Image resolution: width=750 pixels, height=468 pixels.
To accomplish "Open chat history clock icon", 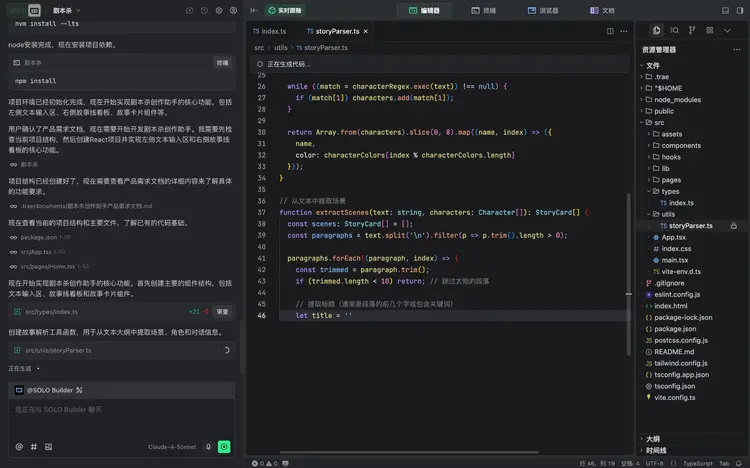I will [204, 10].
